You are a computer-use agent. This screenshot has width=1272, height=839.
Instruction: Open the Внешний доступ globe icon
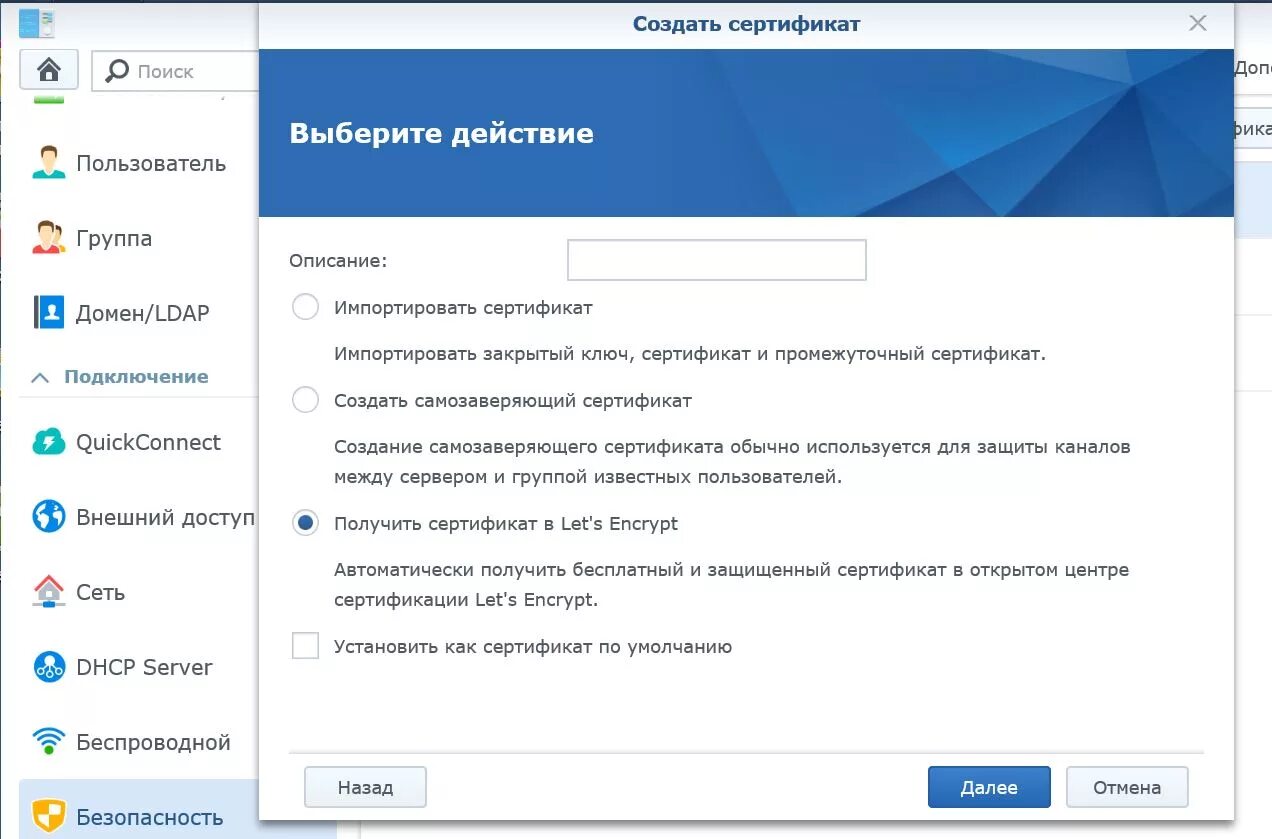coord(48,517)
